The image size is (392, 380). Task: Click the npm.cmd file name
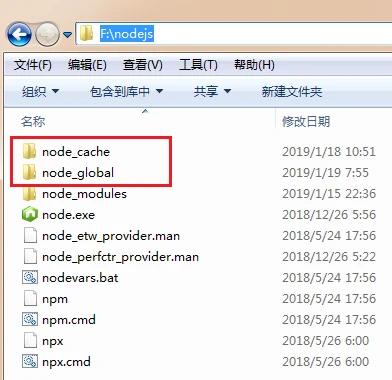[69, 320]
